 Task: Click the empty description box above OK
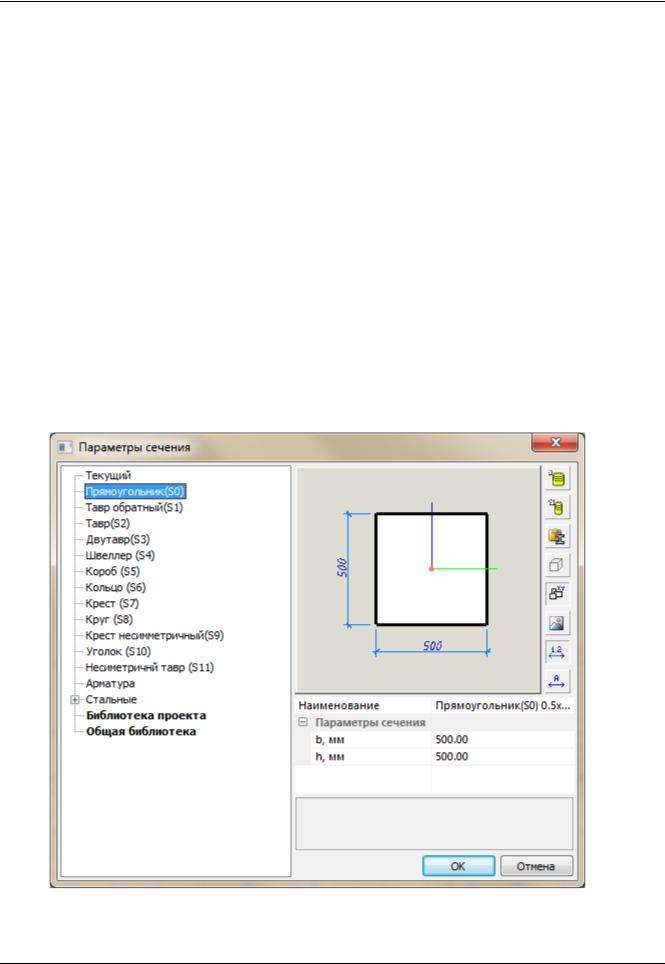click(x=435, y=824)
